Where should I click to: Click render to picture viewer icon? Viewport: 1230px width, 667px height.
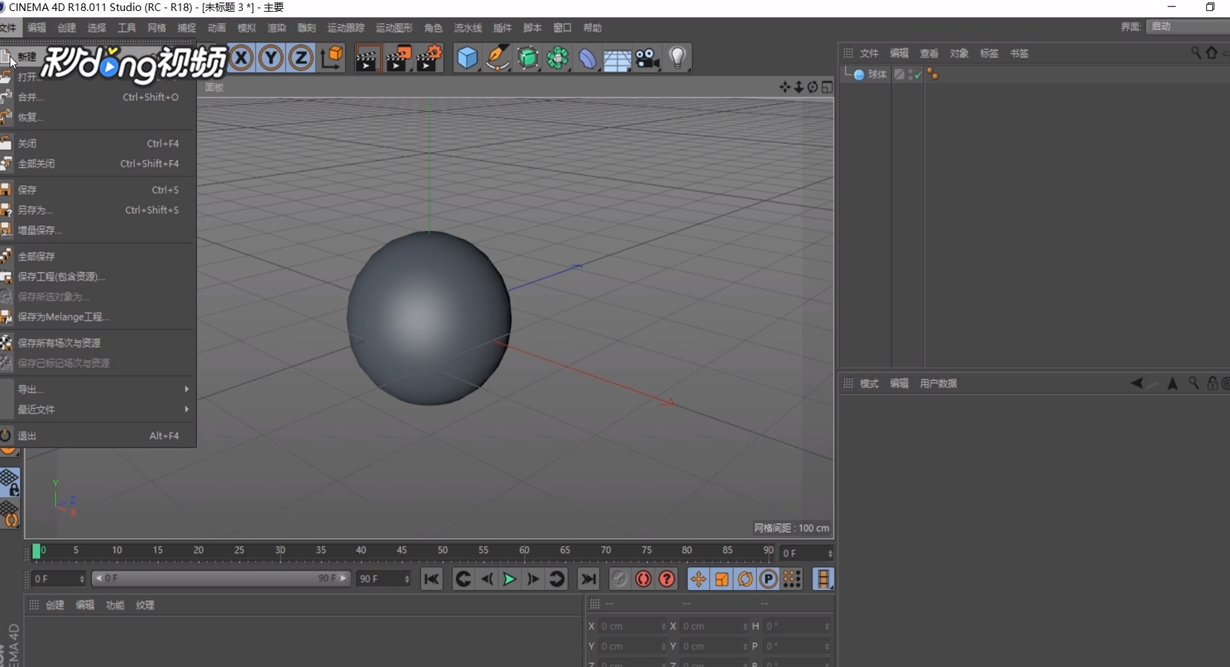tap(398, 58)
